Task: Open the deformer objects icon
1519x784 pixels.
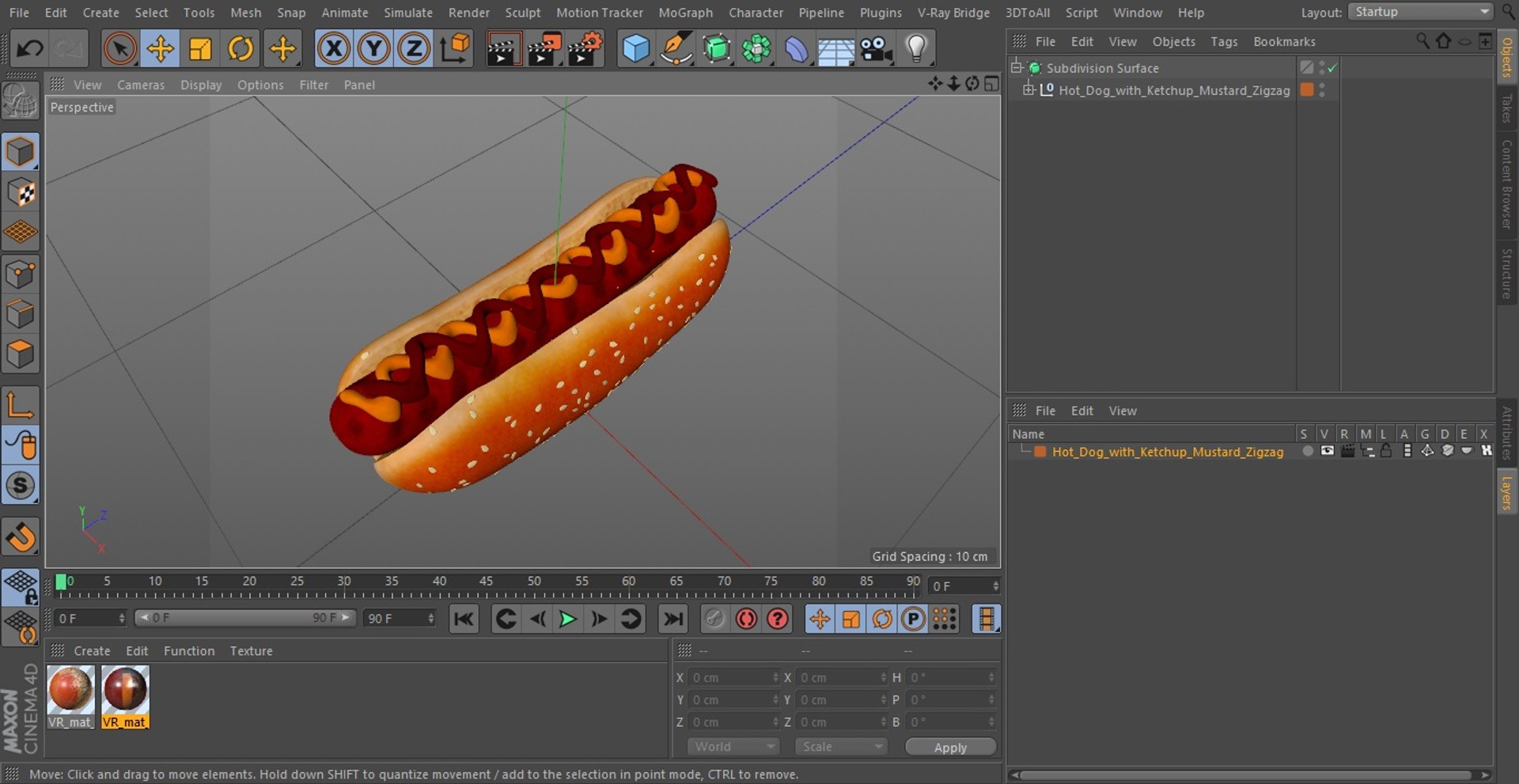Action: point(796,49)
